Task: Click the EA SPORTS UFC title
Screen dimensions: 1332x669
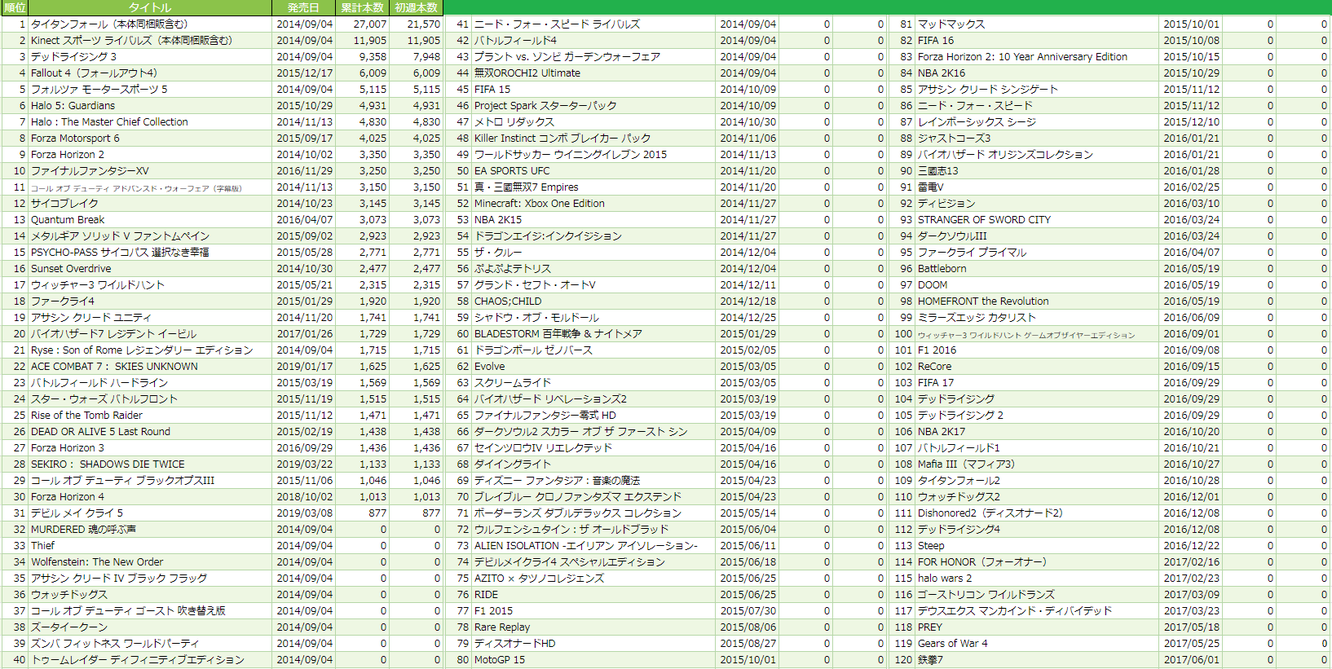Action: (x=512, y=171)
